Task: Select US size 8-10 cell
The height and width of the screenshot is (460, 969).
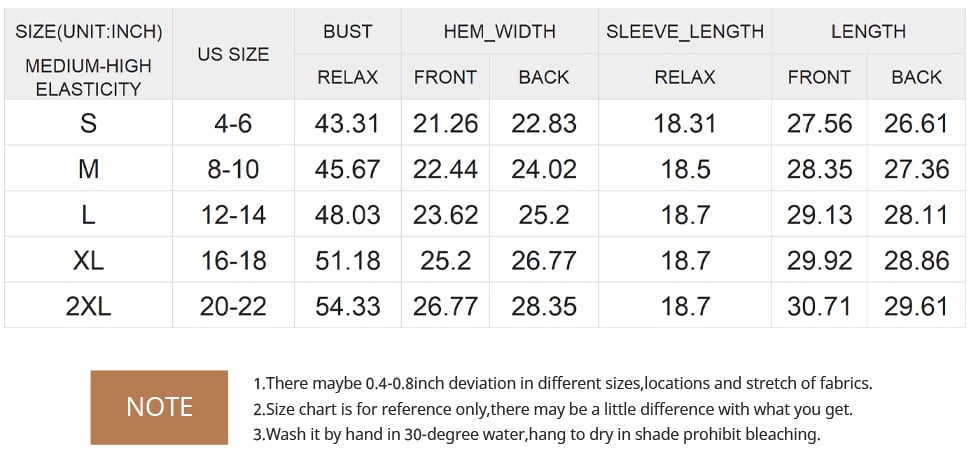Action: 234,169
